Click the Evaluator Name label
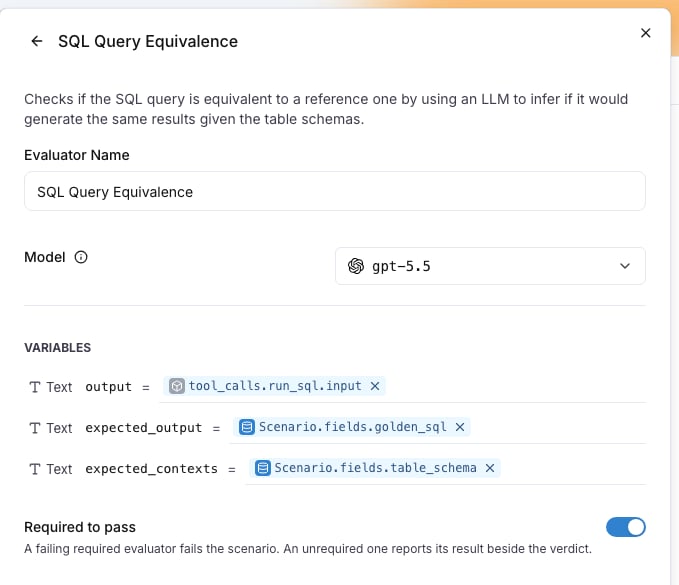This screenshot has height=585, width=679. pos(77,155)
